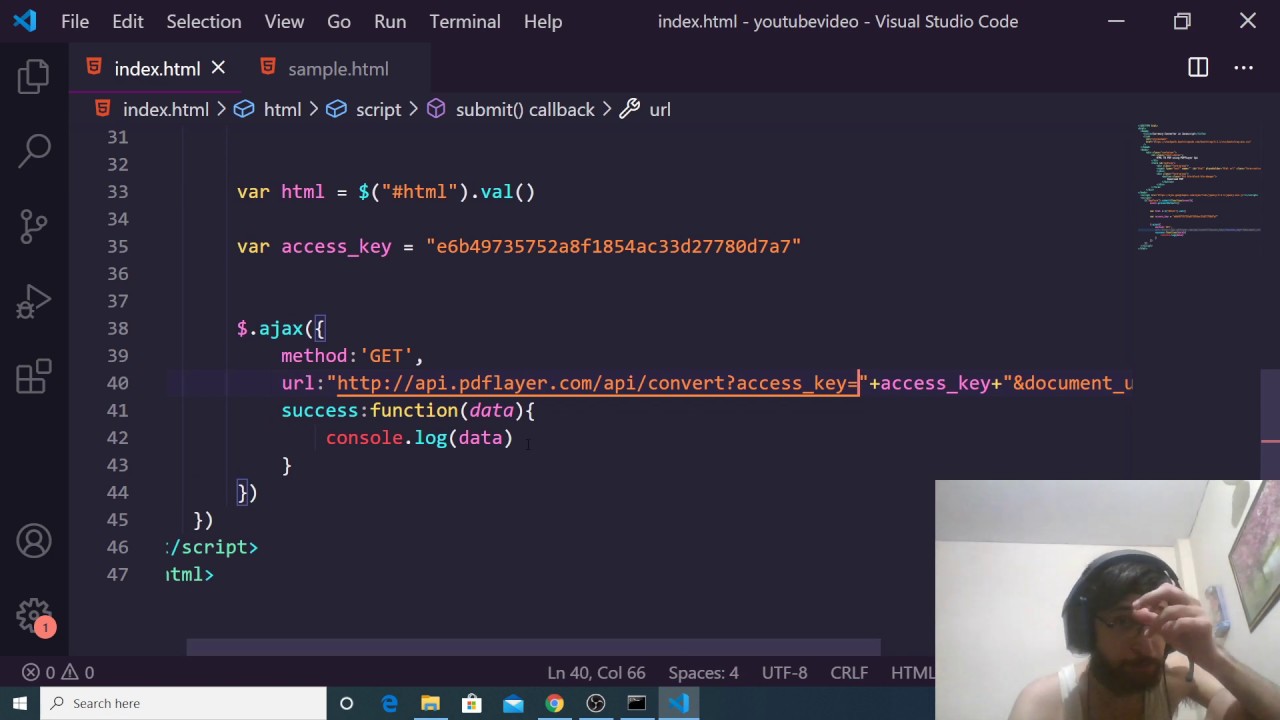Click the Spaces: 4 indentation setting

703,673
